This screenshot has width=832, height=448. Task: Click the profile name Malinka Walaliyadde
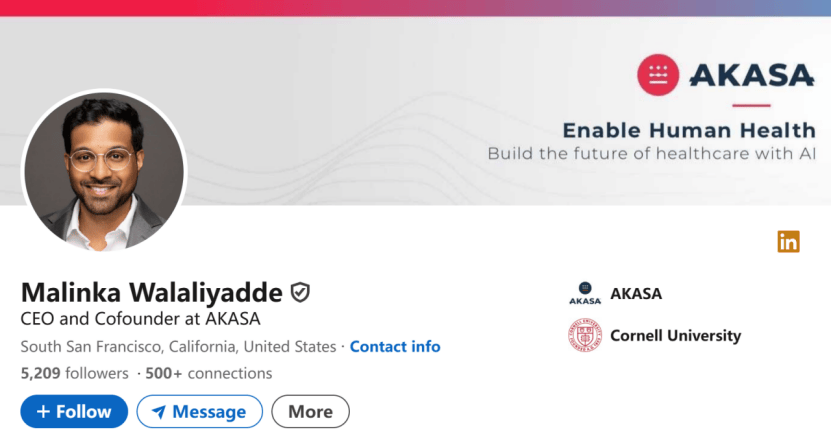pyautogui.click(x=151, y=292)
